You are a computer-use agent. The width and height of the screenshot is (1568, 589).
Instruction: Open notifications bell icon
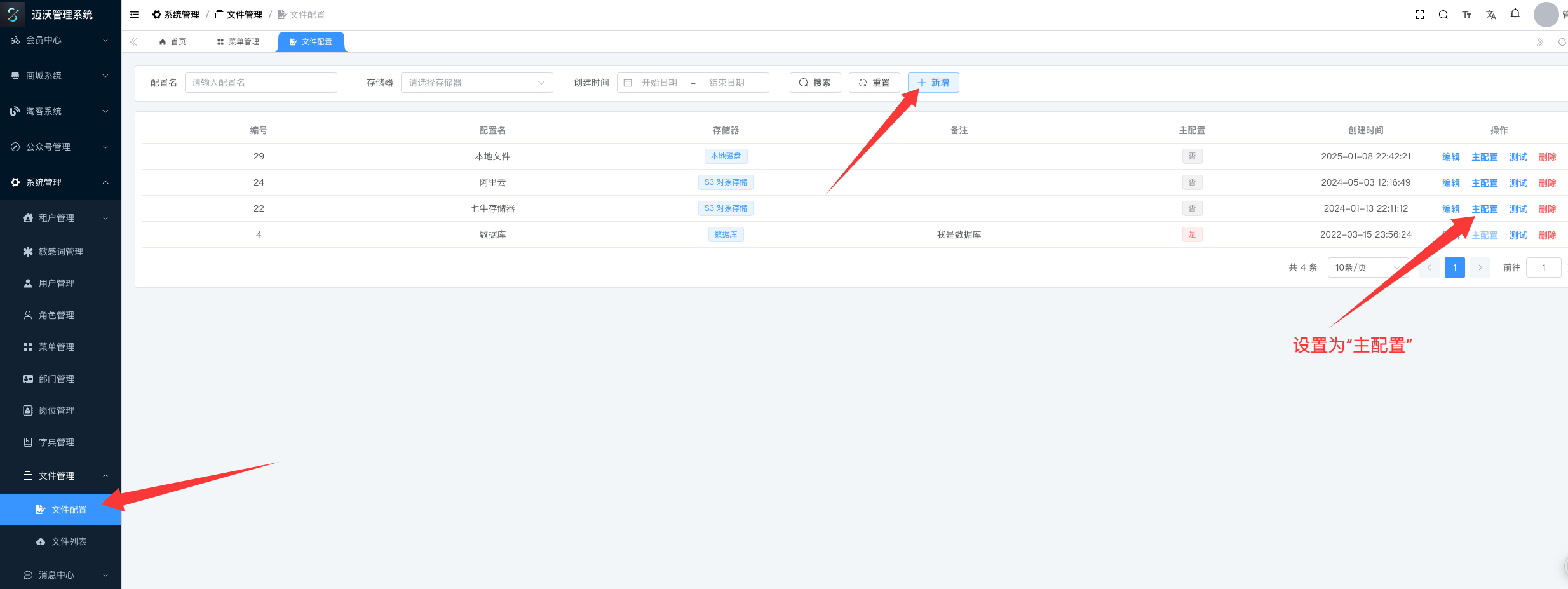pos(1515,14)
